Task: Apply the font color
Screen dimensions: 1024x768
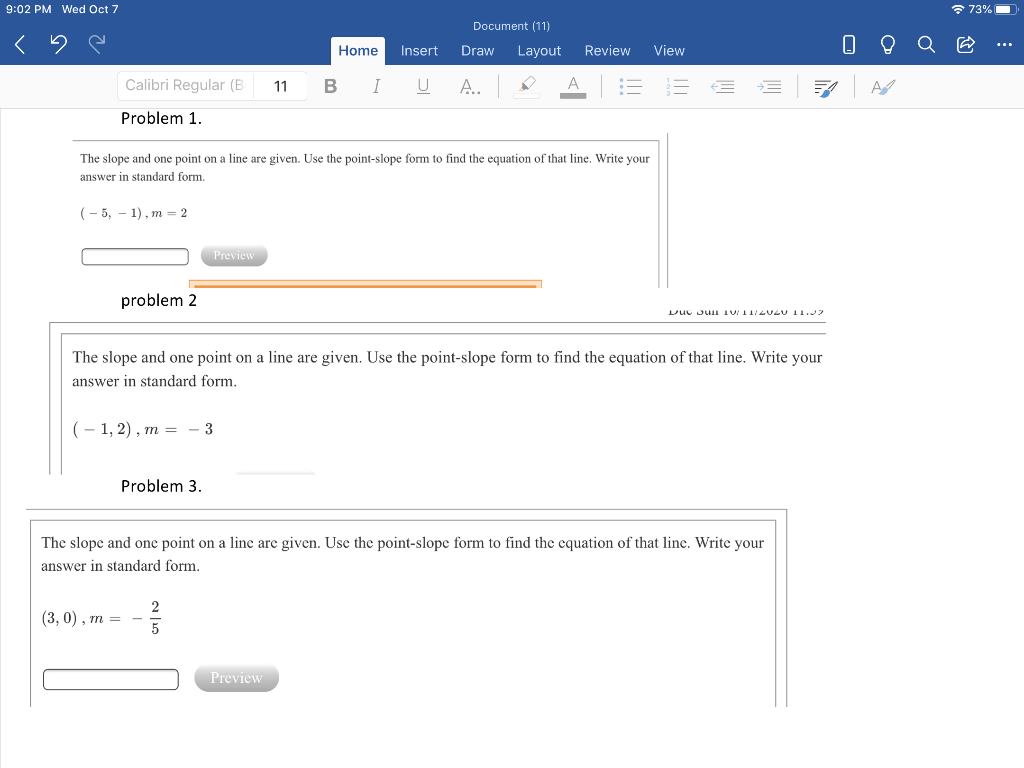Action: coord(573,86)
